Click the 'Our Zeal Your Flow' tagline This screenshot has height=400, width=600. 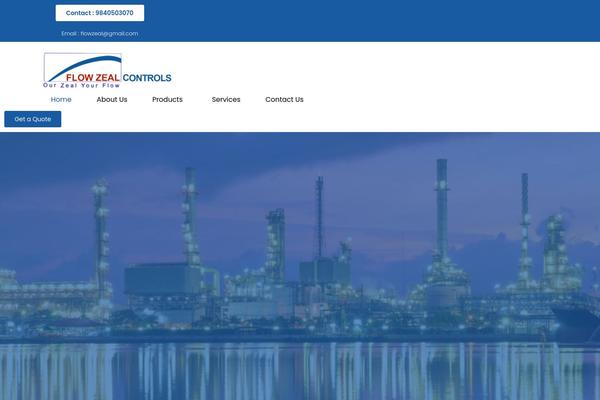(x=82, y=85)
